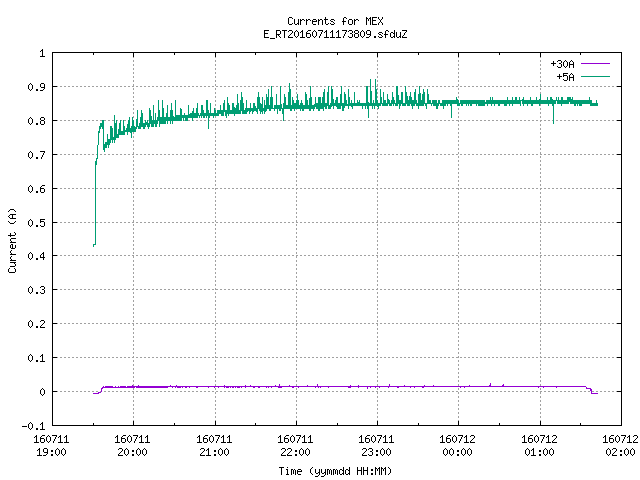640x480 pixels.
Task: Click the '+30A' legend label
Action: click(562, 64)
